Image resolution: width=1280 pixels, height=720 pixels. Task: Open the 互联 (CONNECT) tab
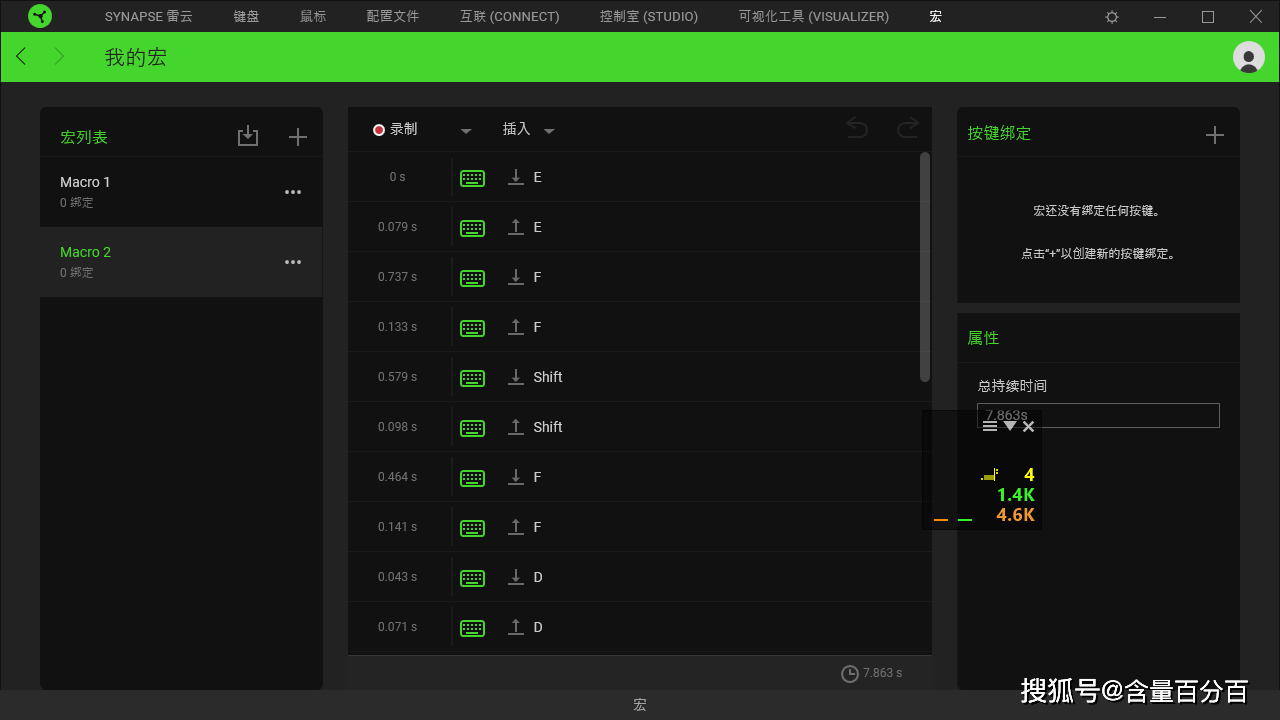510,16
